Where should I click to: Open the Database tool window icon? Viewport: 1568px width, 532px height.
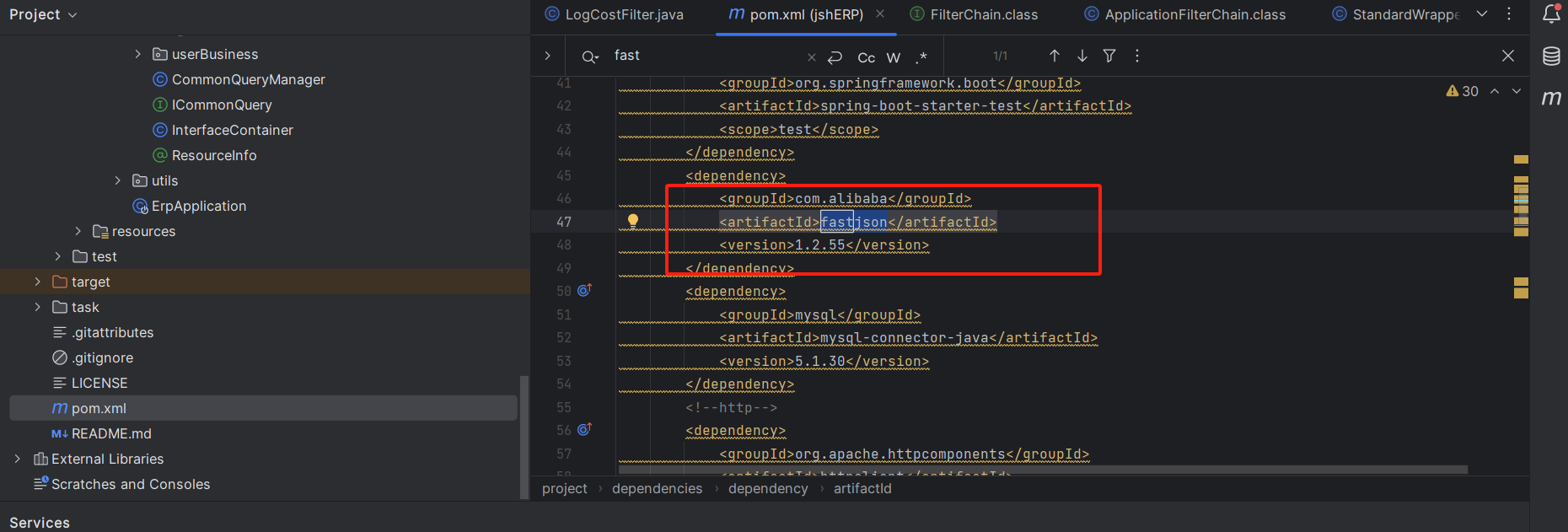pos(1551,56)
